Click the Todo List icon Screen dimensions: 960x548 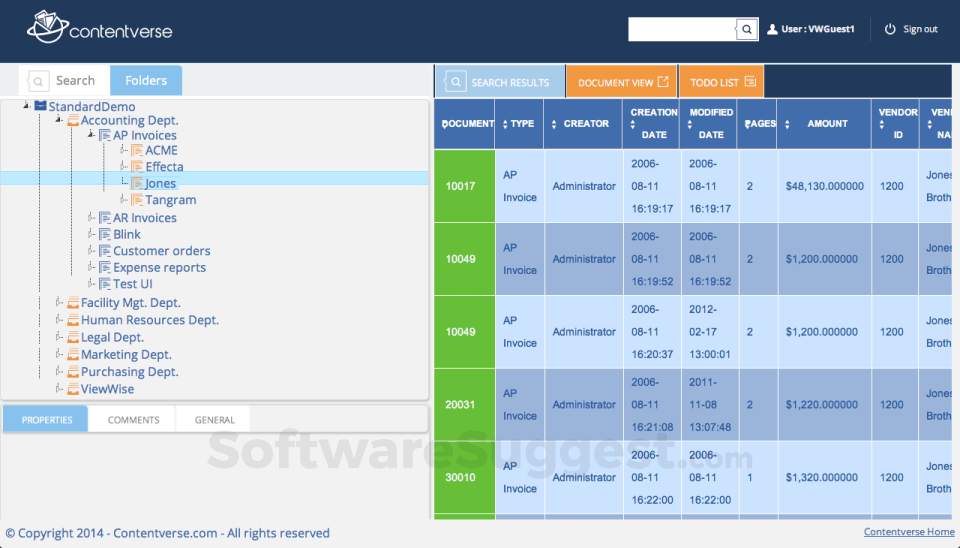pos(750,81)
